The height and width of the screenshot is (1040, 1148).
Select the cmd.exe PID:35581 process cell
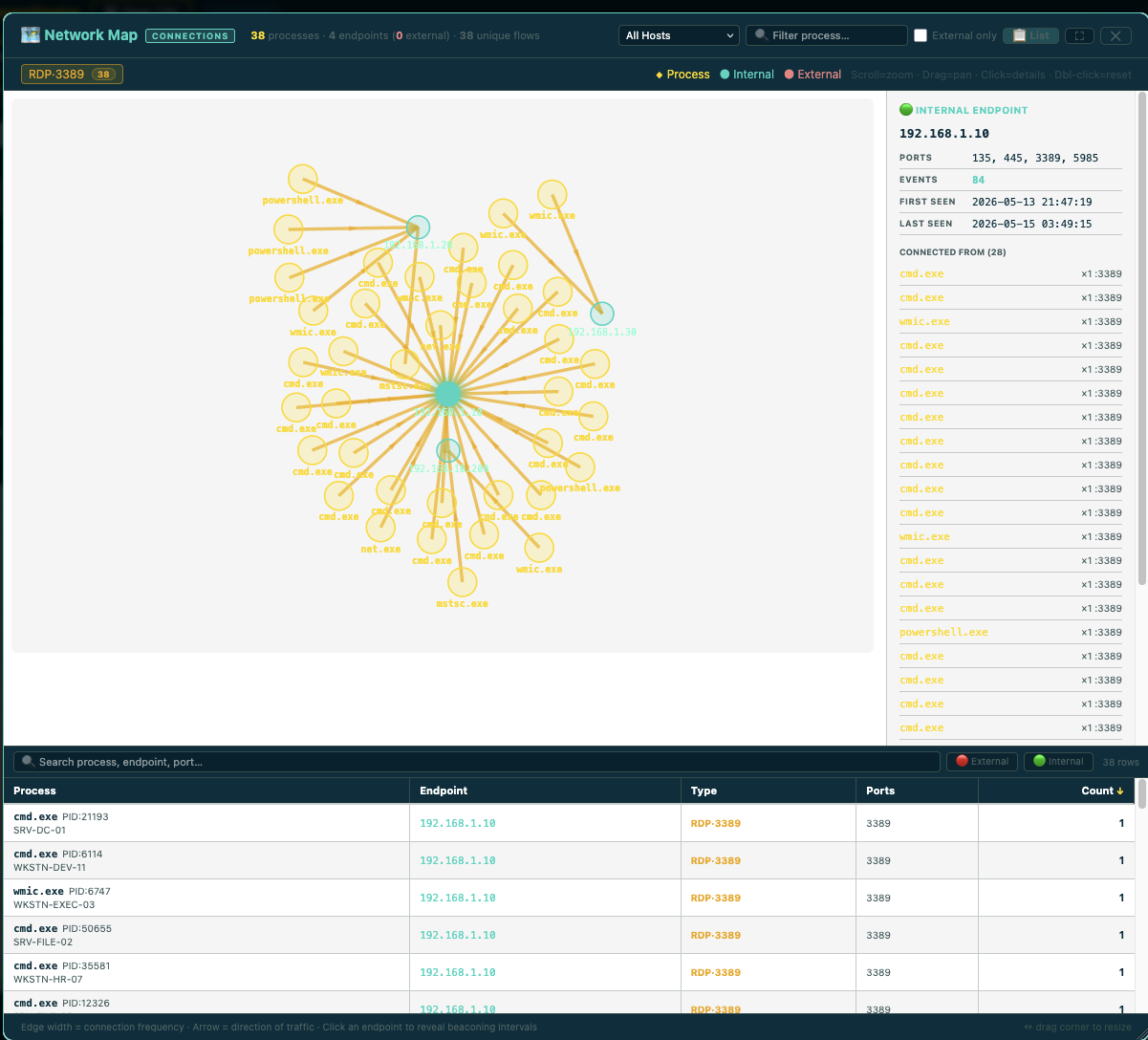click(206, 972)
